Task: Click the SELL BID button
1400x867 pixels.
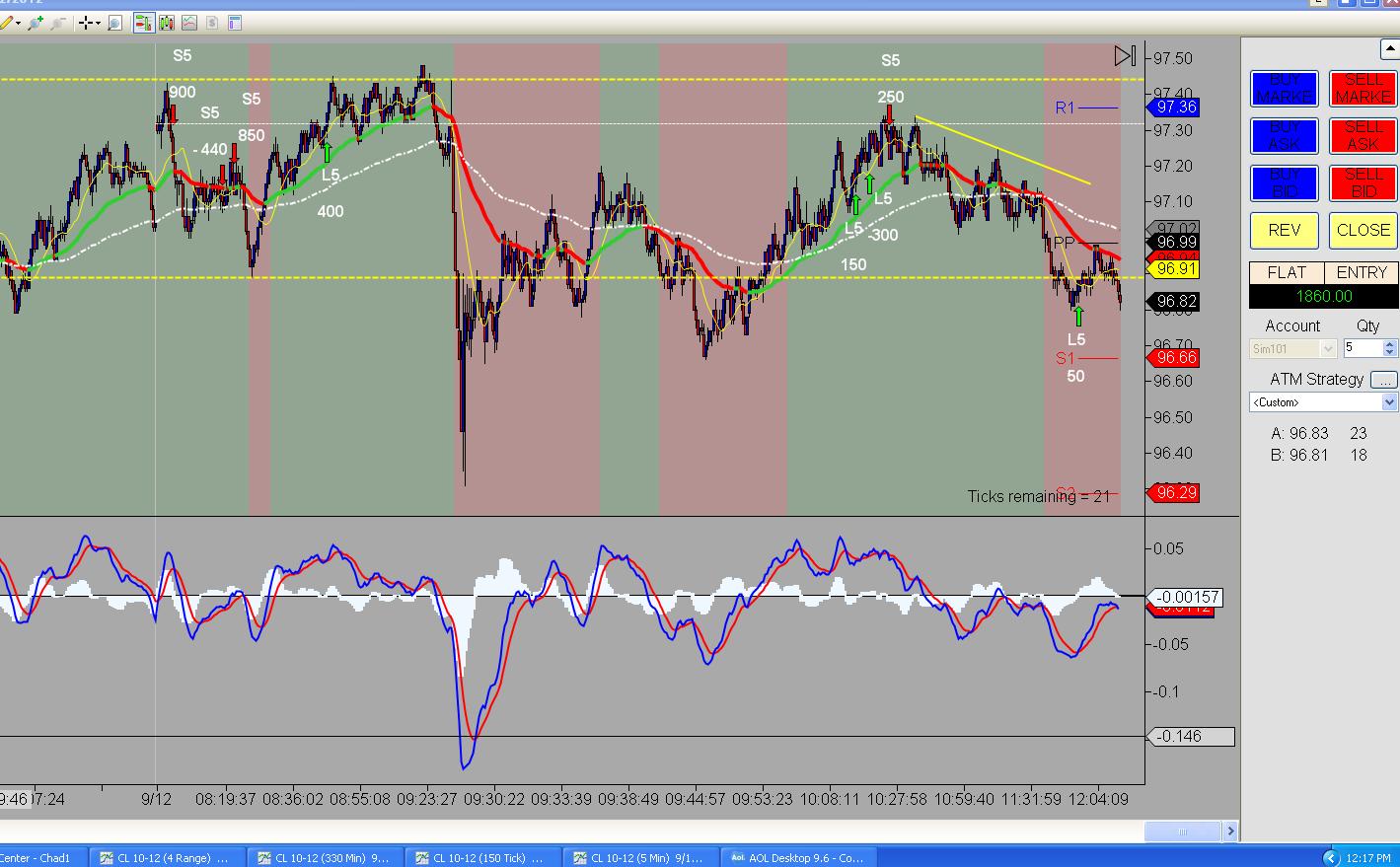Action: 1363,183
